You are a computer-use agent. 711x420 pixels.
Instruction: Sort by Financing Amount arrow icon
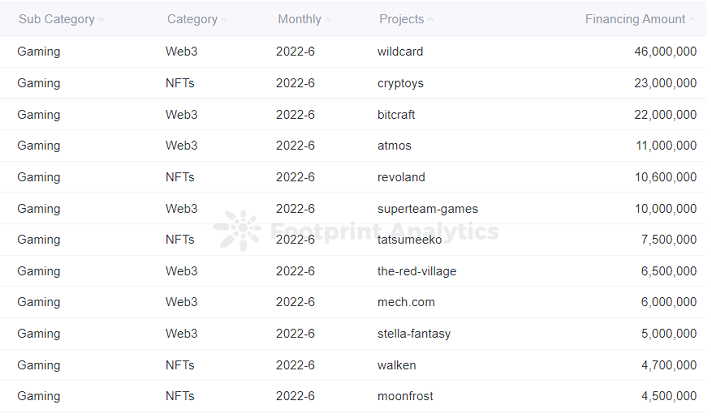(691, 20)
